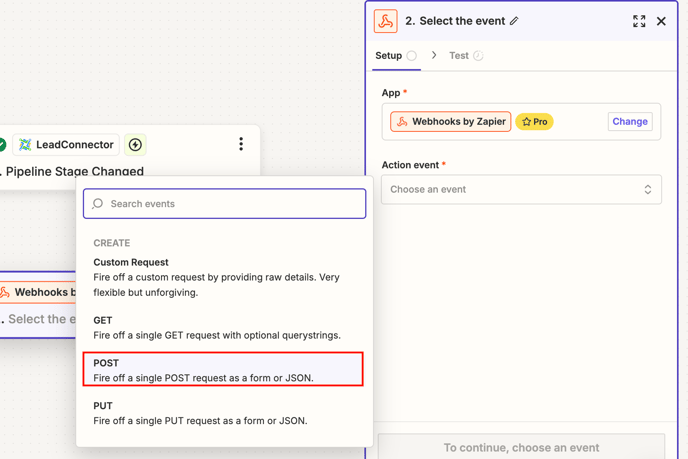Screen dimensions: 688x459
Task: Click the Setup status circle indicator
Action: 412,56
